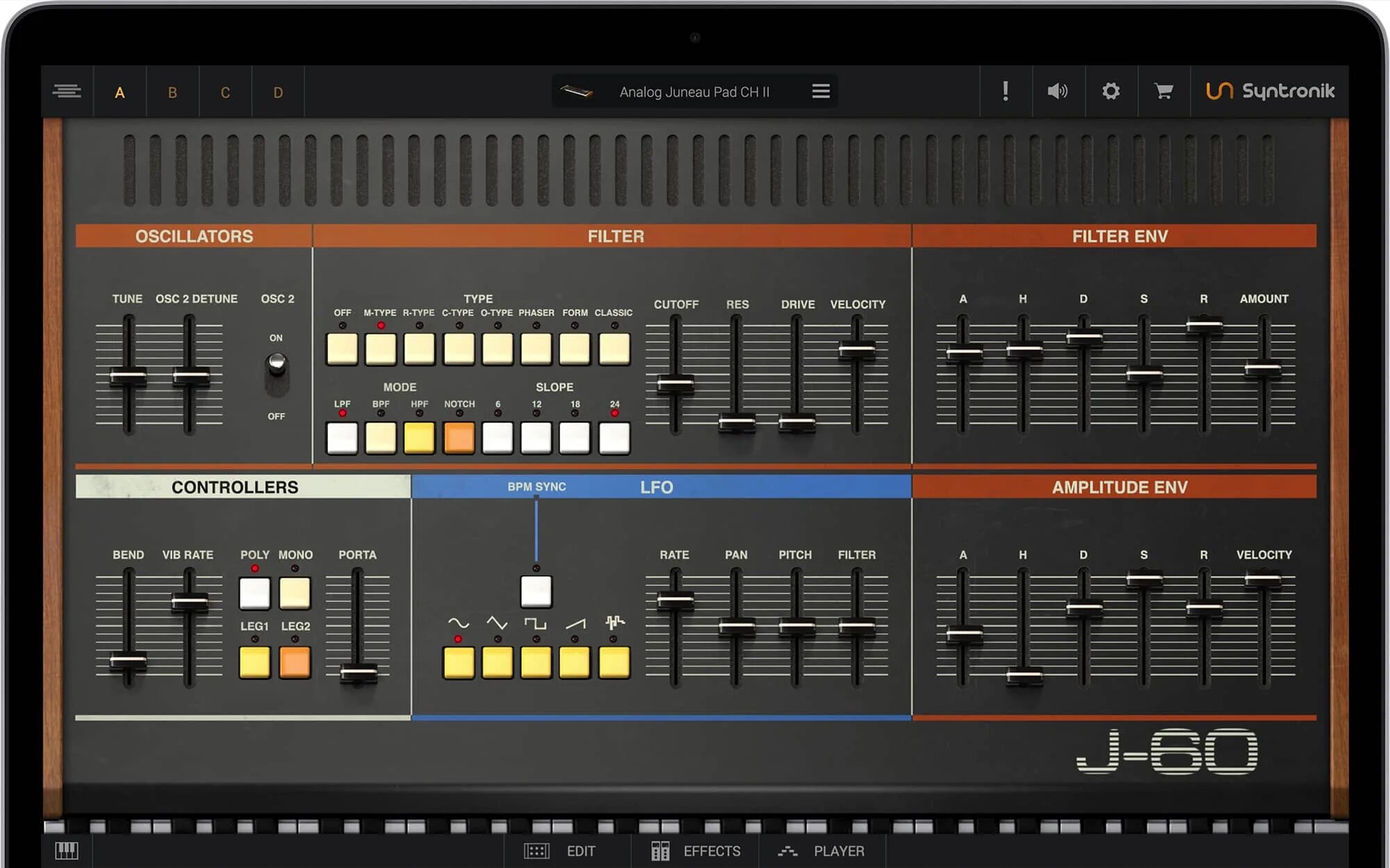Click the exclamation mark panic icon

tap(1005, 91)
